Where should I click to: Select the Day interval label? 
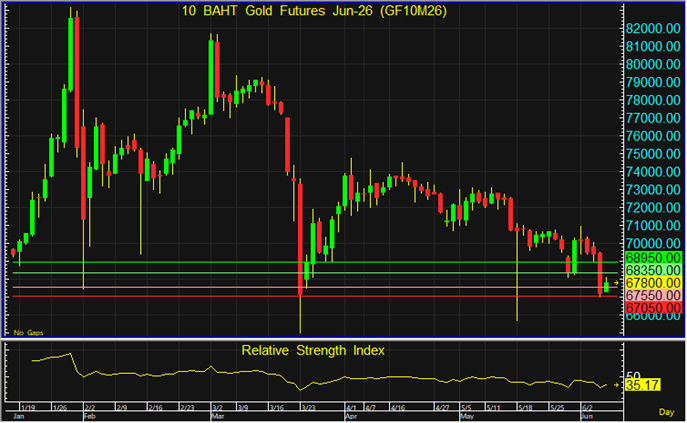tap(666, 412)
